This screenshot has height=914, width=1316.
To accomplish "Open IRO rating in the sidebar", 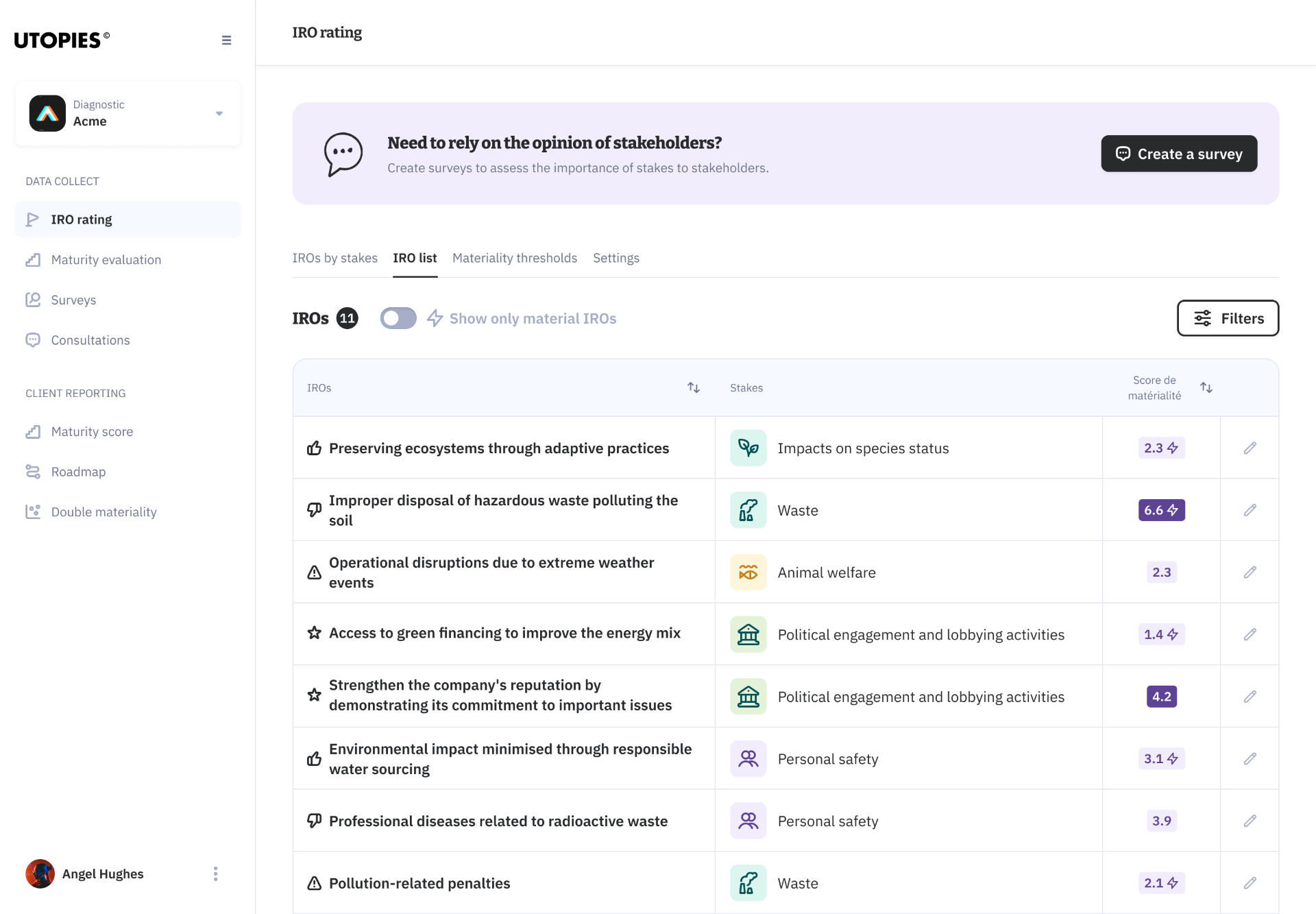I will [x=128, y=219].
